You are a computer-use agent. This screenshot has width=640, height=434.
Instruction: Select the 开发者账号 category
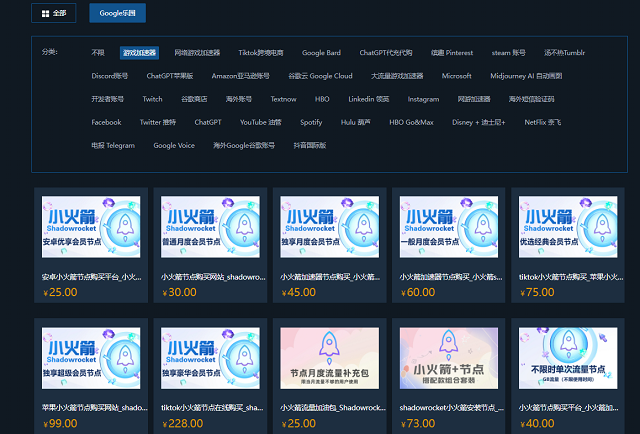107,99
